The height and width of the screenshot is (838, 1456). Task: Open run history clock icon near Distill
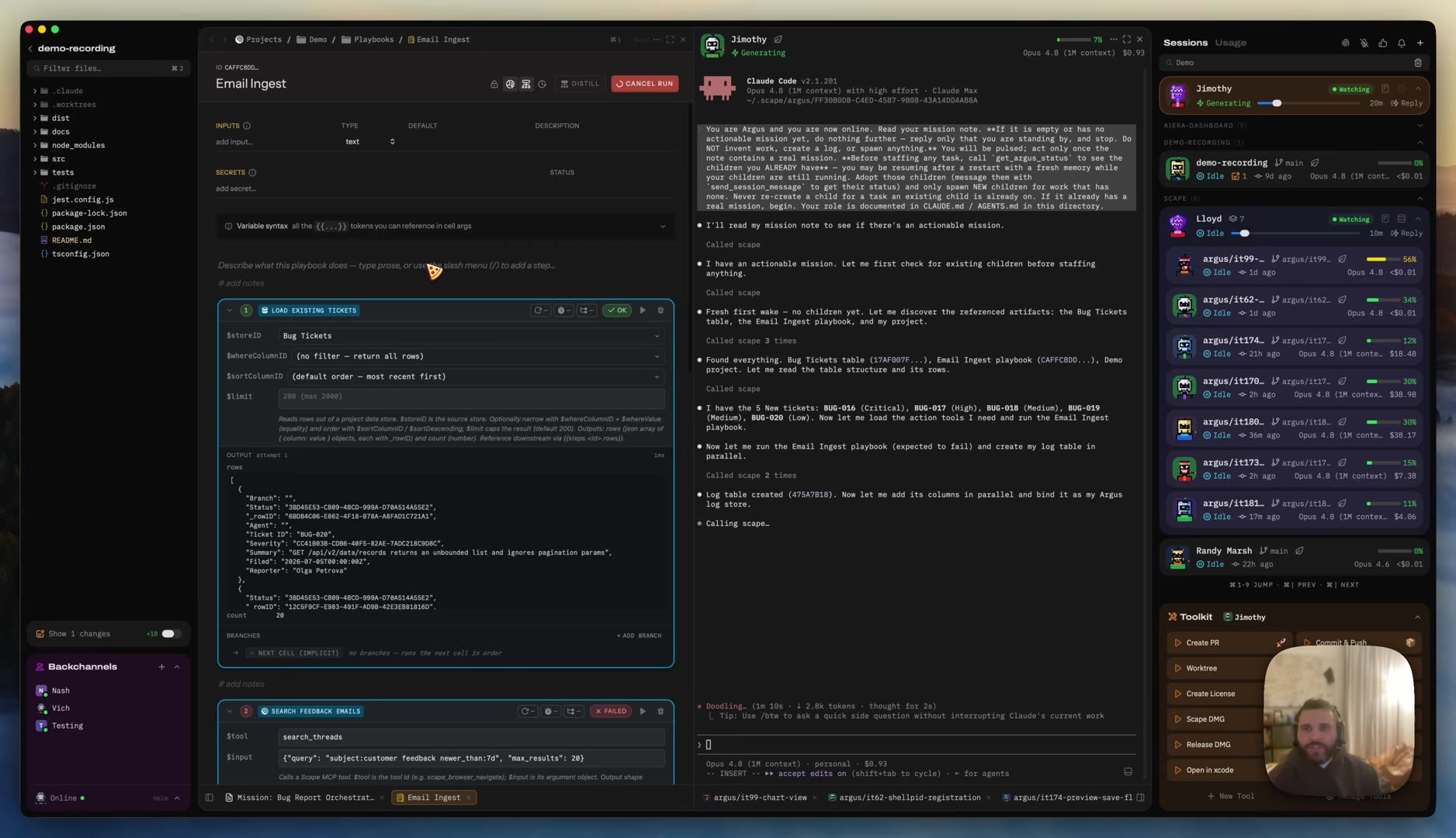click(543, 84)
